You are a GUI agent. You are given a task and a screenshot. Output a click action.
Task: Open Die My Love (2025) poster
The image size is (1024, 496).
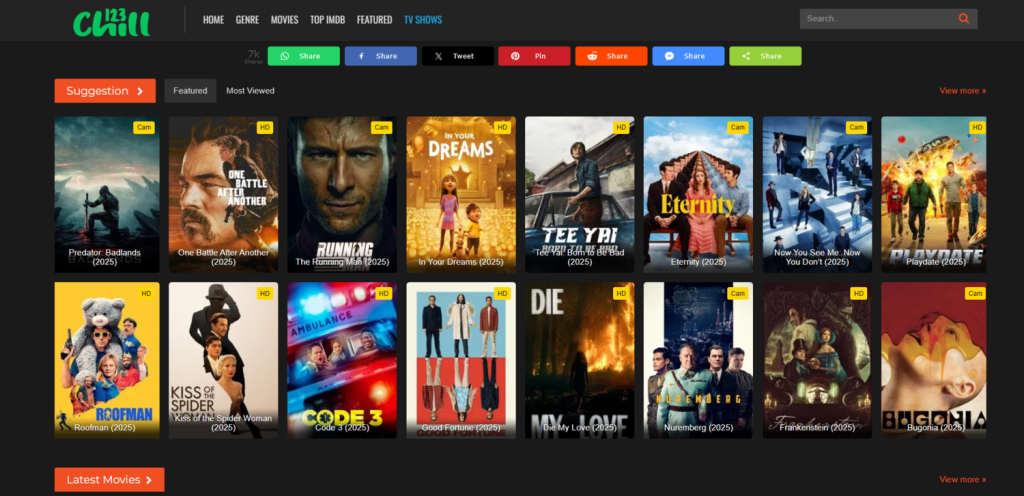click(580, 360)
